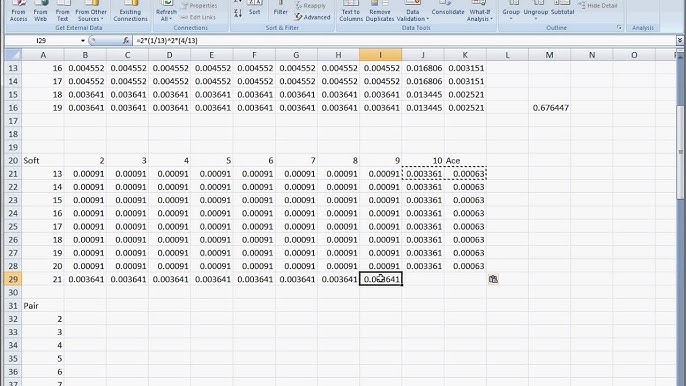
Task: Click the Paste Options icon
Action: 493,279
